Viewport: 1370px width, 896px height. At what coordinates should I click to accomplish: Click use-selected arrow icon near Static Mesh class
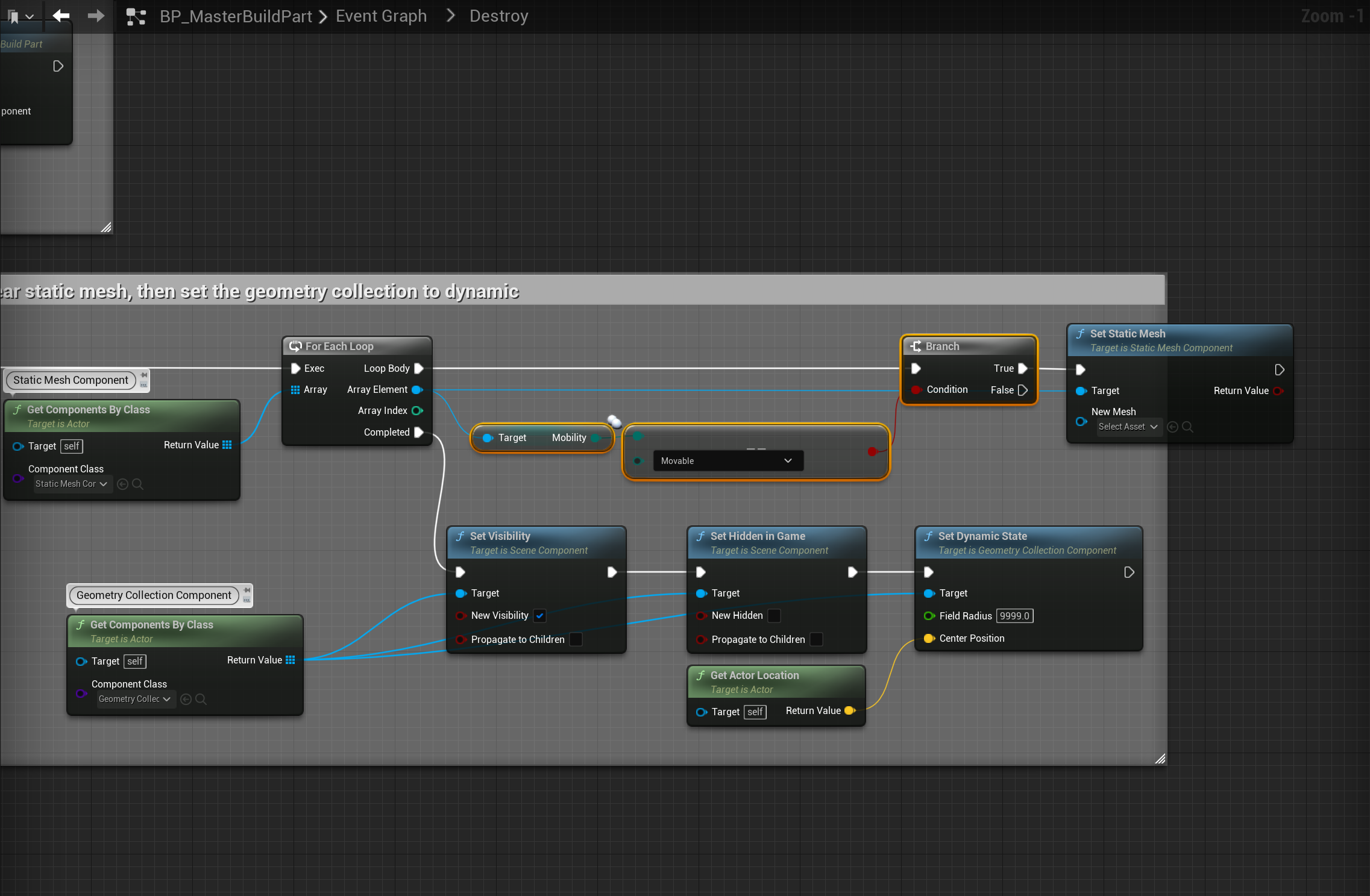122,484
